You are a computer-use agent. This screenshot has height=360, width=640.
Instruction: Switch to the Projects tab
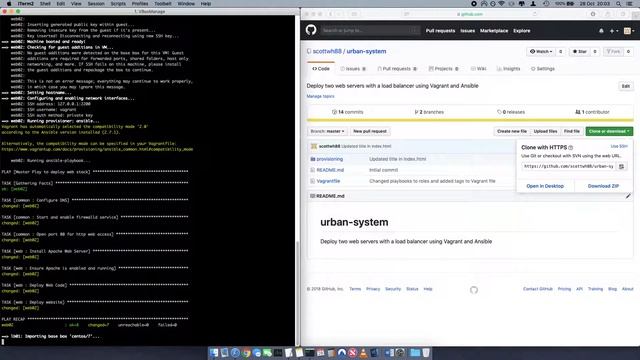pyautogui.click(x=443, y=69)
